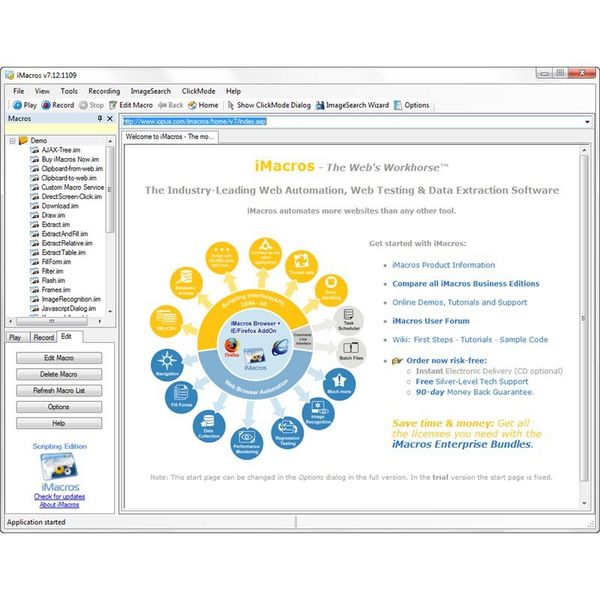The height and width of the screenshot is (600, 600).
Task: Click the Much more circle icon
Action: click(x=339, y=384)
